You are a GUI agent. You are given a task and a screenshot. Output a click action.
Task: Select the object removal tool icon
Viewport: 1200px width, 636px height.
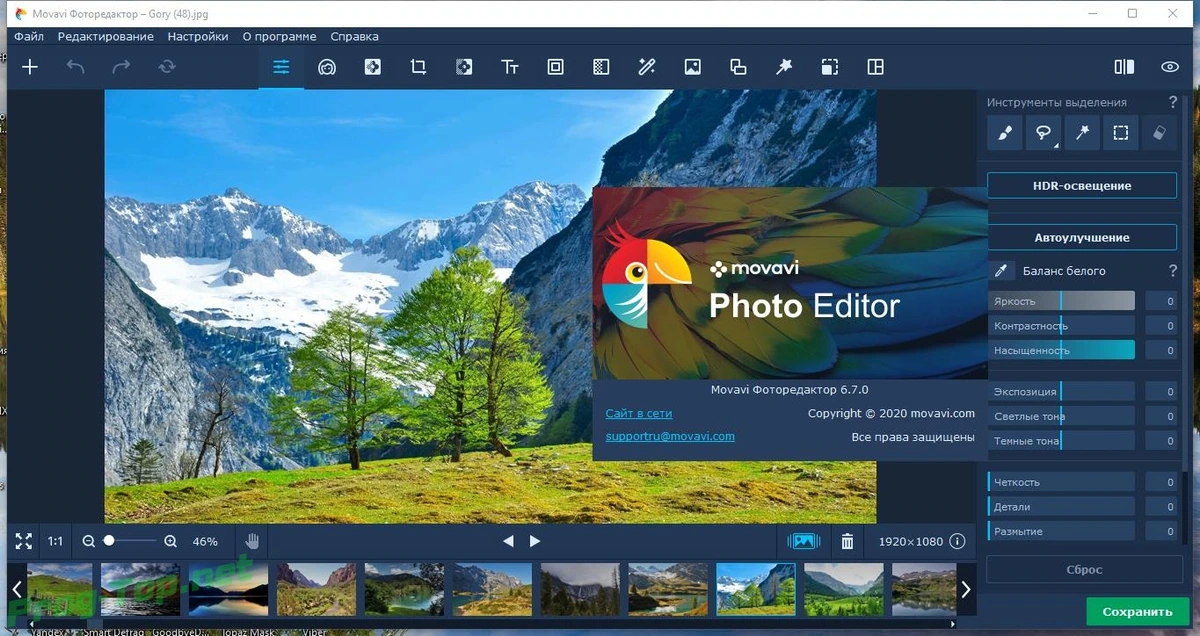pos(373,67)
